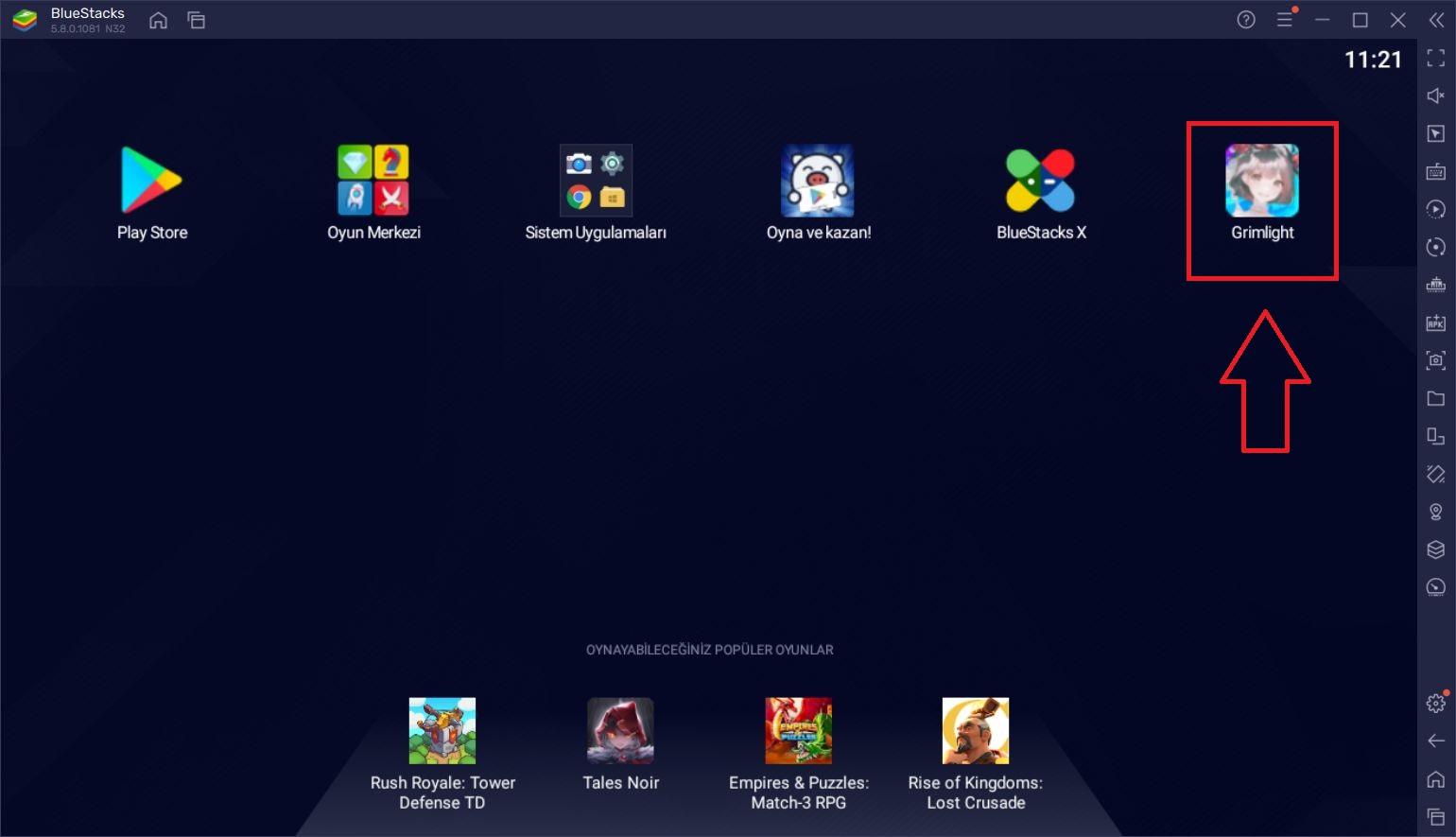Open media folder from sidebar
1456x837 pixels.
[1436, 398]
